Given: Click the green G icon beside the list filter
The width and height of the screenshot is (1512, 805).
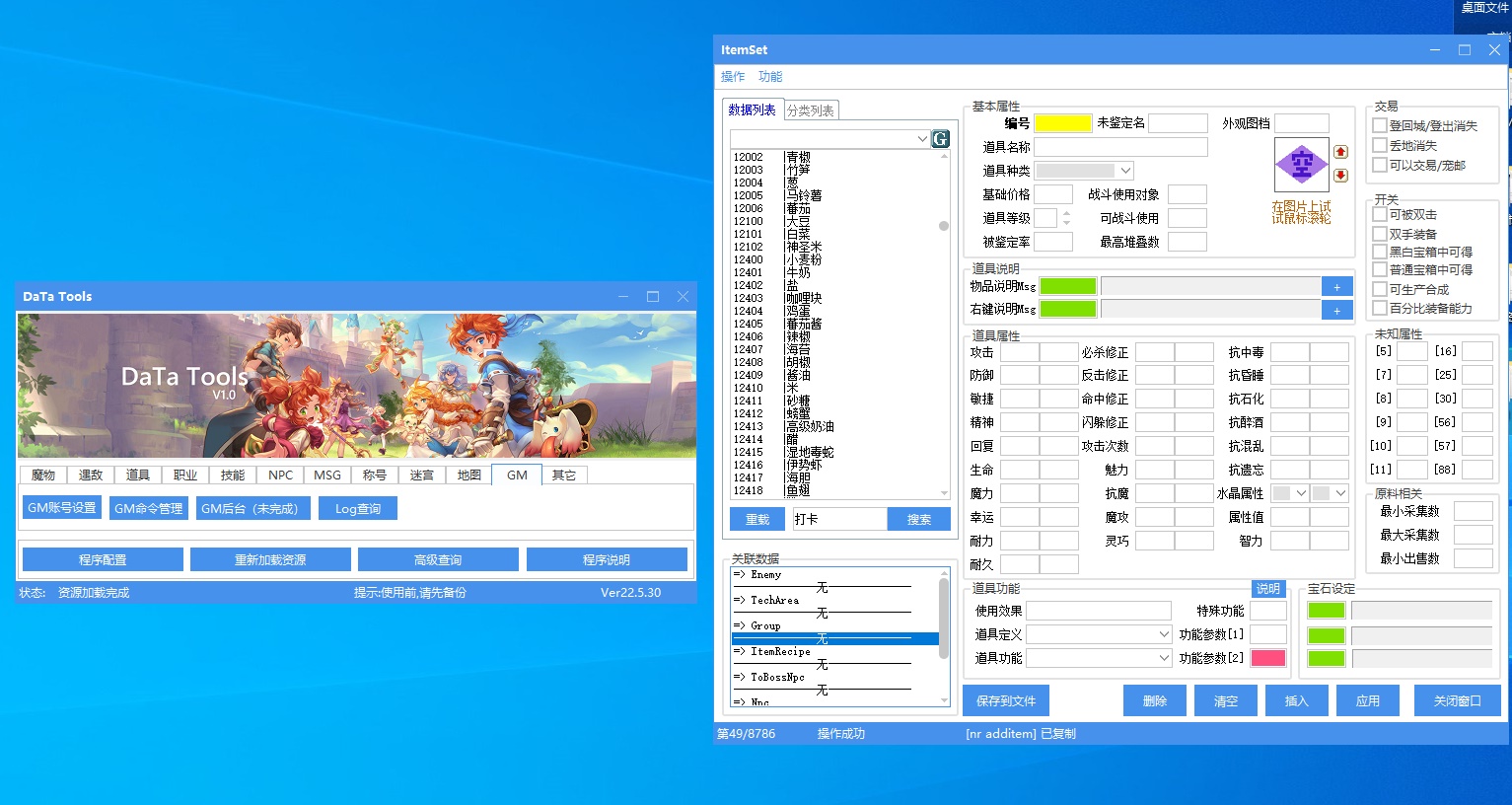Looking at the screenshot, I should 940,139.
